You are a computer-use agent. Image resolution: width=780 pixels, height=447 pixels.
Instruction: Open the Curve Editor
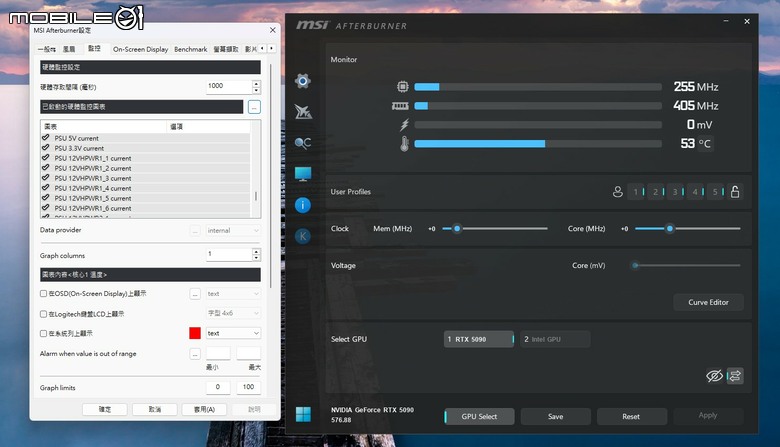(x=708, y=302)
